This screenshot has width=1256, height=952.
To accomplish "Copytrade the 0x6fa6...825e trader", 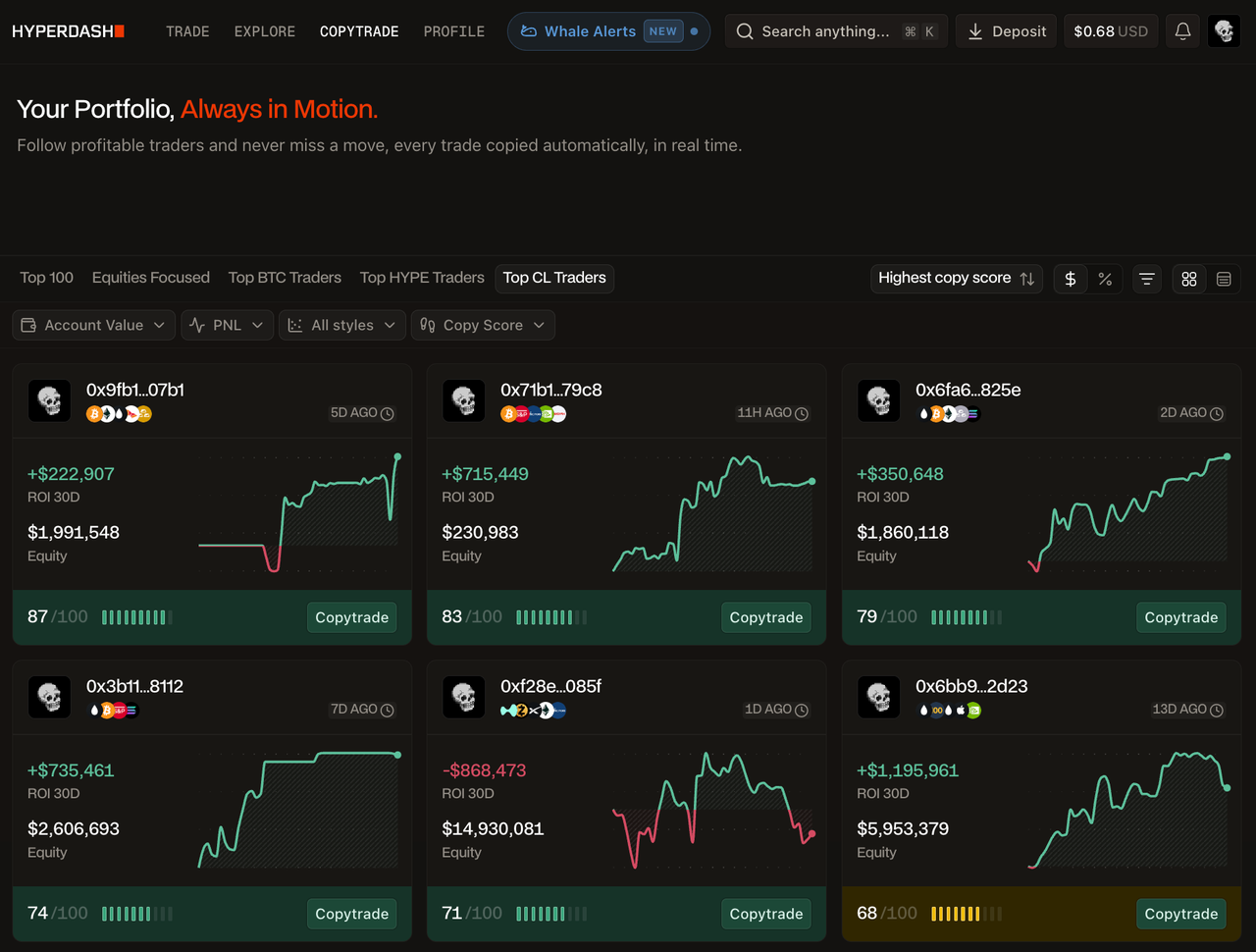I will click(1181, 617).
